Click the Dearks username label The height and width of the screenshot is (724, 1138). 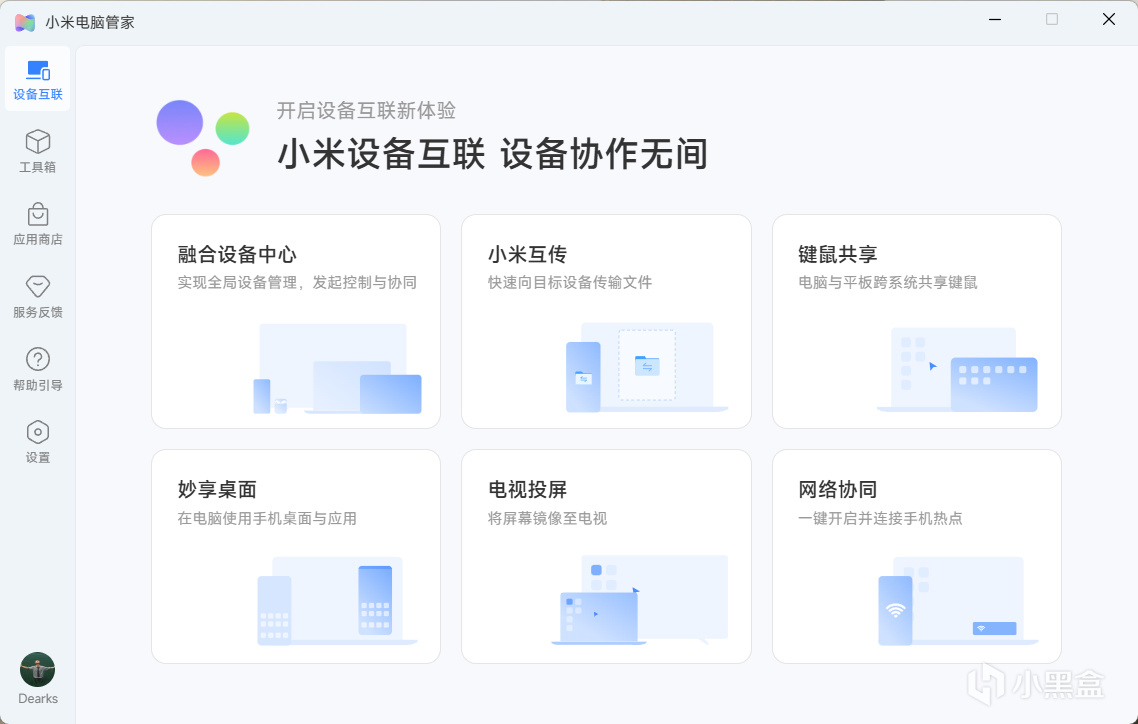(38, 699)
